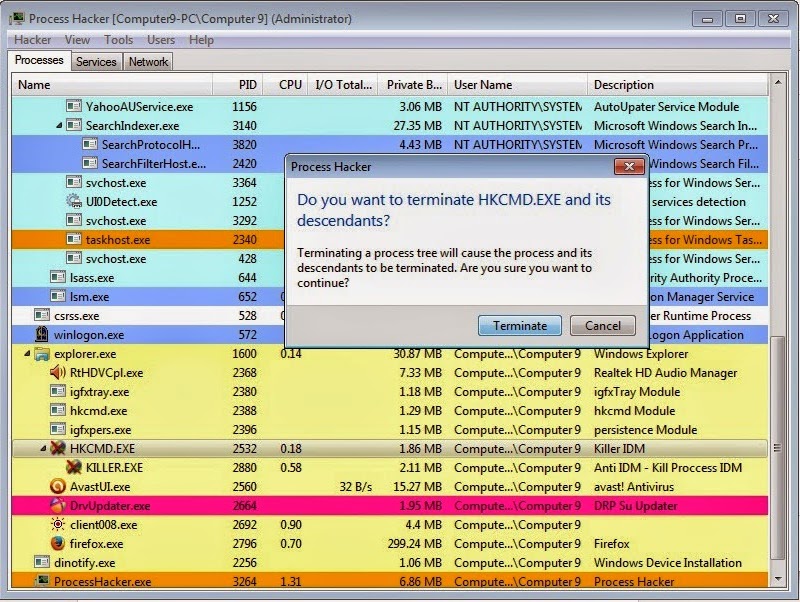Collapse the HKCMD.EXE tree node

coord(43,448)
